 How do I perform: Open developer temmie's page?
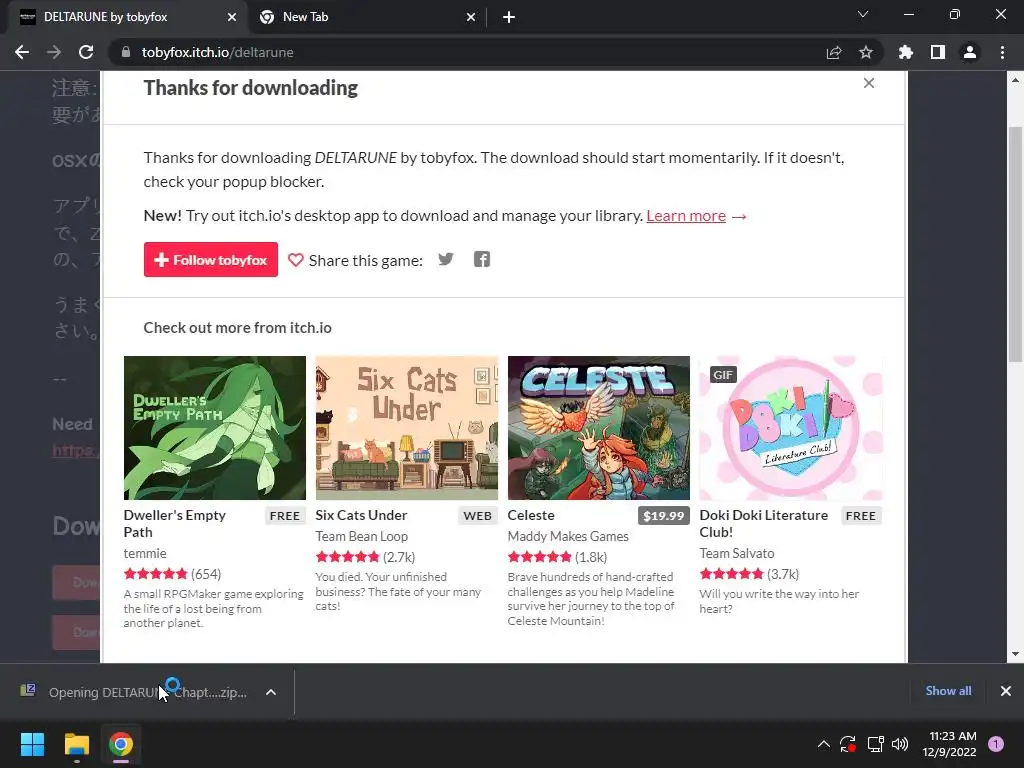(145, 553)
